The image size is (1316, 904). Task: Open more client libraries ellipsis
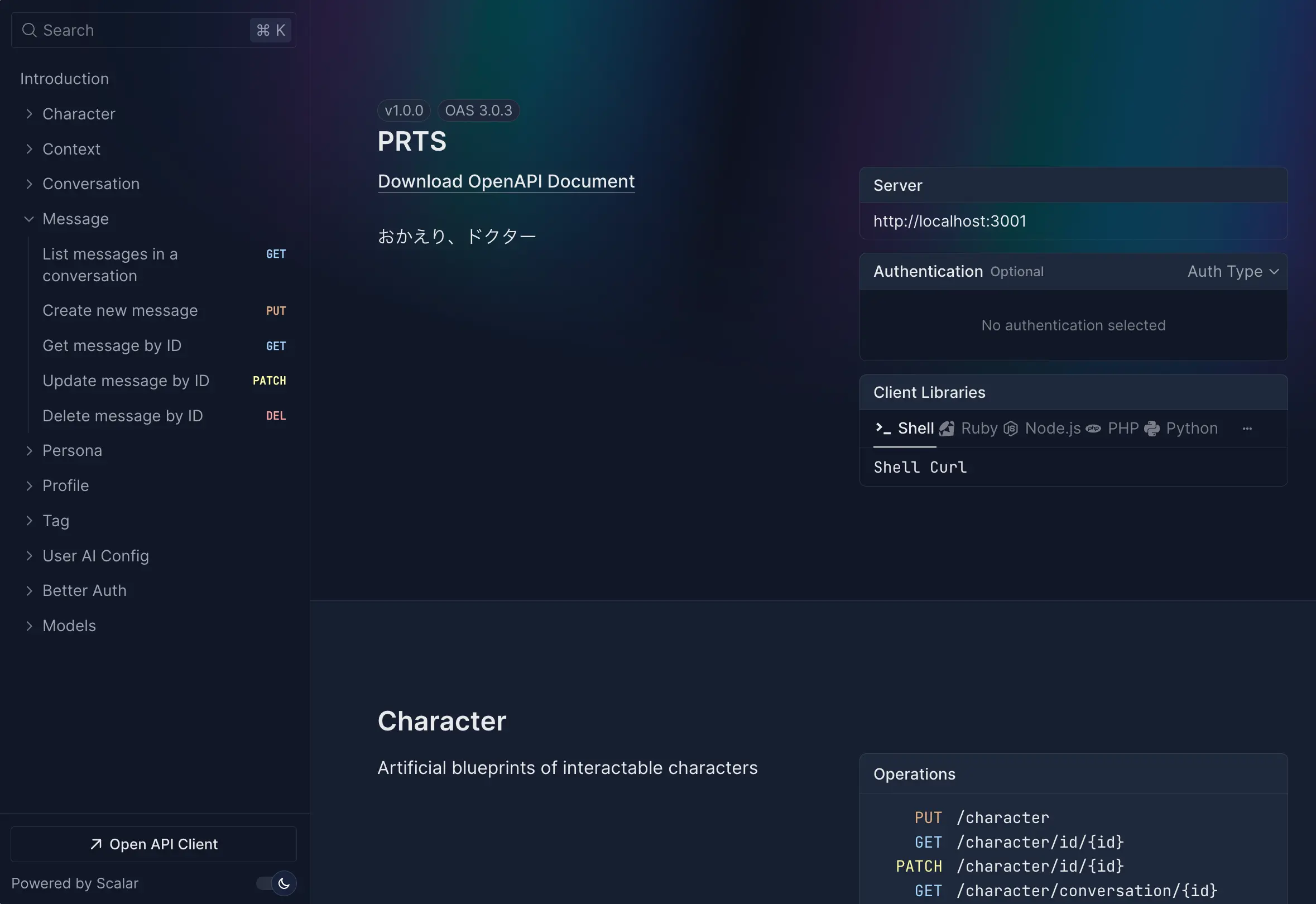pyautogui.click(x=1247, y=429)
